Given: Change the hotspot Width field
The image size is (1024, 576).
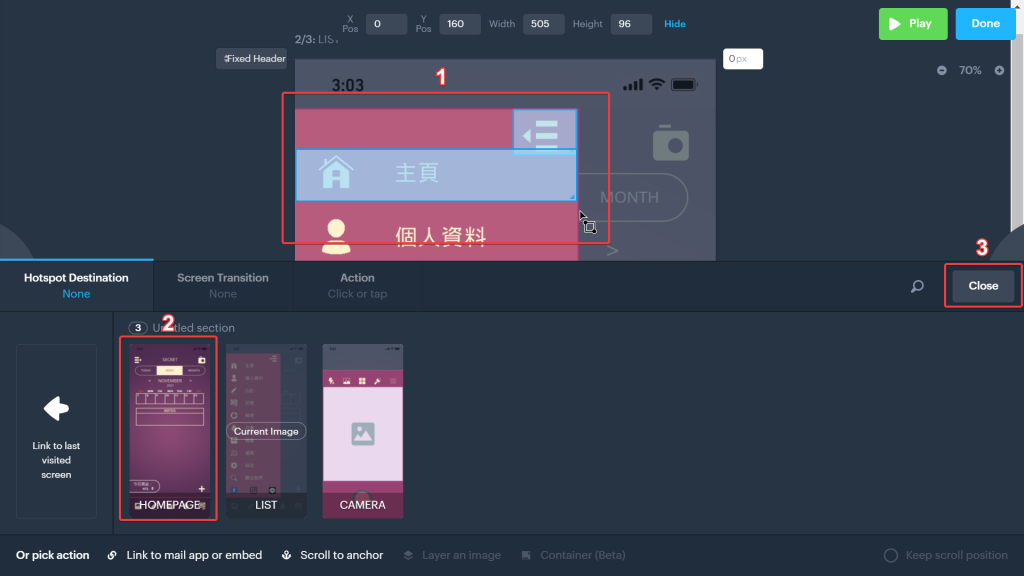Looking at the screenshot, I should point(543,24).
